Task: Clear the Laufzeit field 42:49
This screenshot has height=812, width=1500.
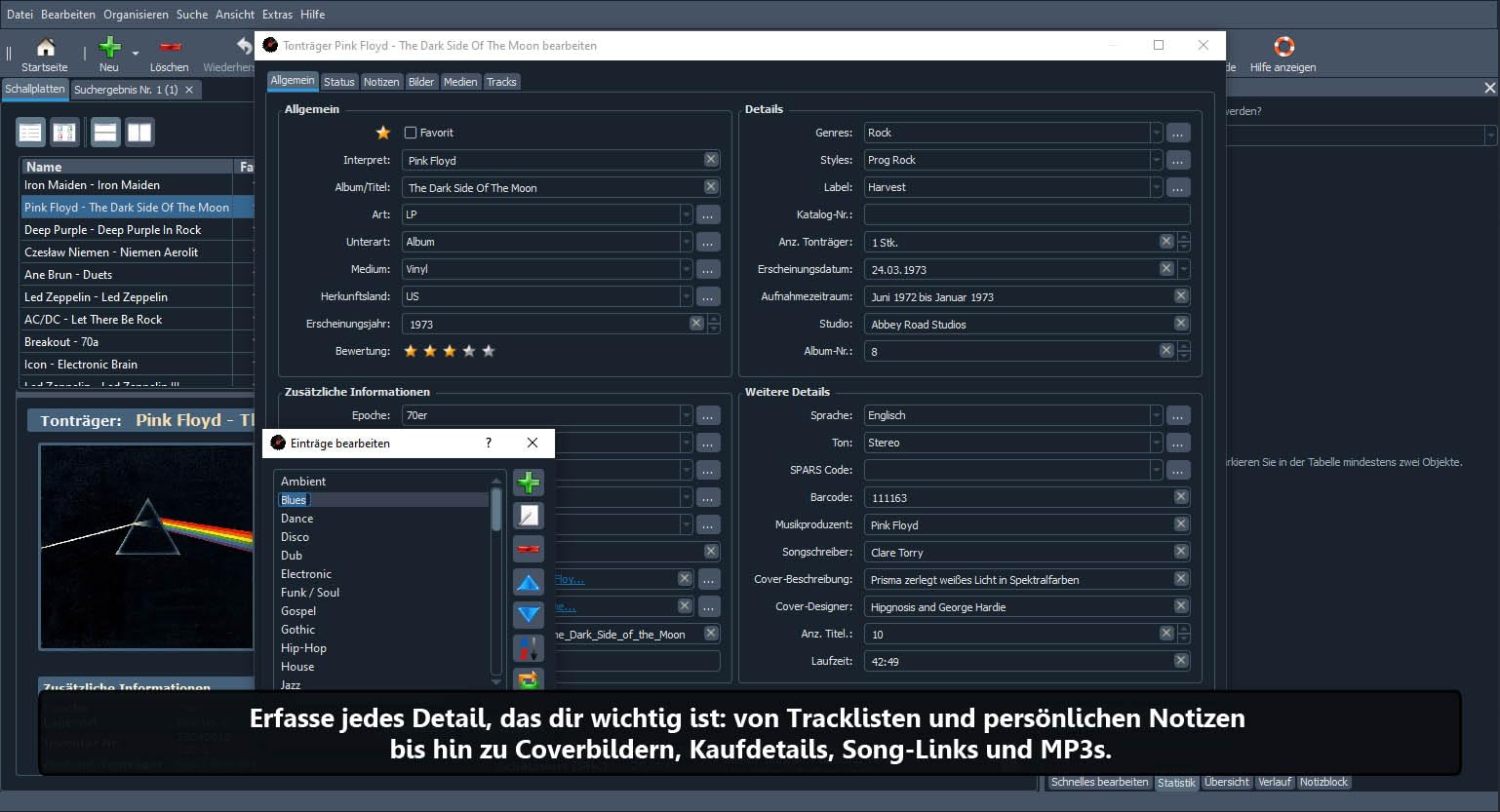Action: click(1181, 660)
